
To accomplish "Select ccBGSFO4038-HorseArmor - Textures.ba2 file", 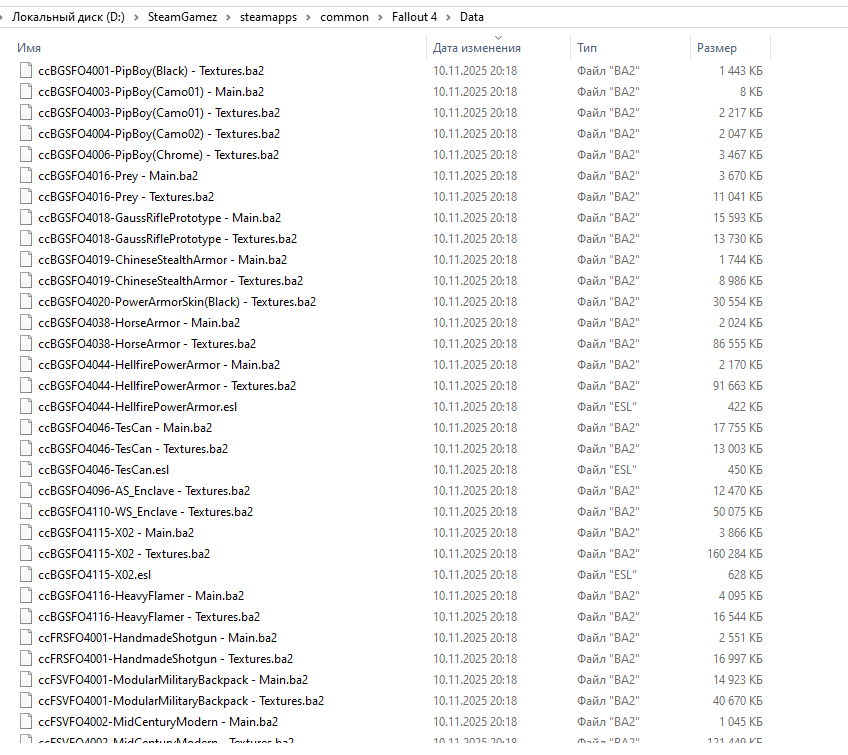I will pyautogui.click(x=147, y=344).
